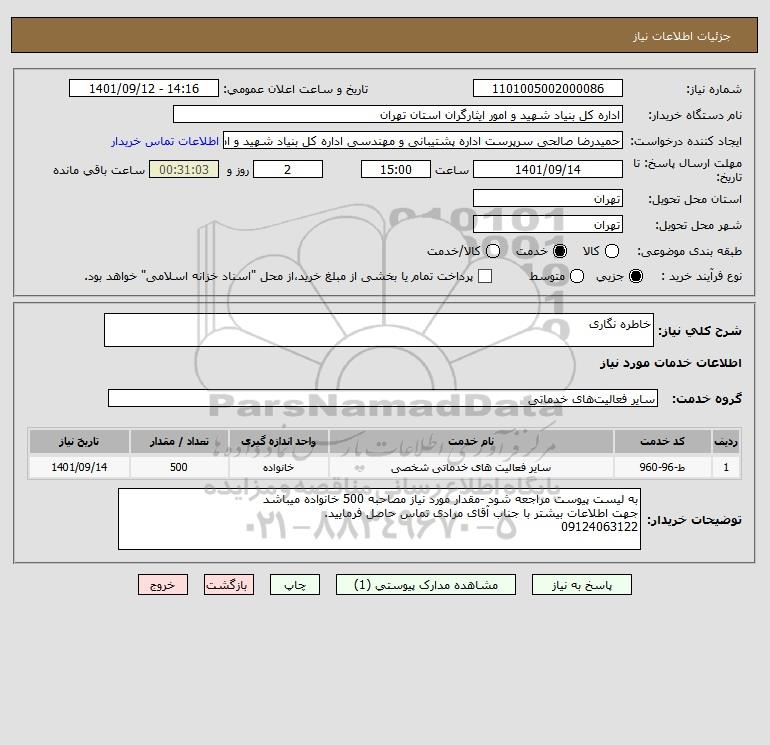The height and width of the screenshot is (745, 770).
Task: Click واحد اندازه گیری column header
Action: (278, 441)
